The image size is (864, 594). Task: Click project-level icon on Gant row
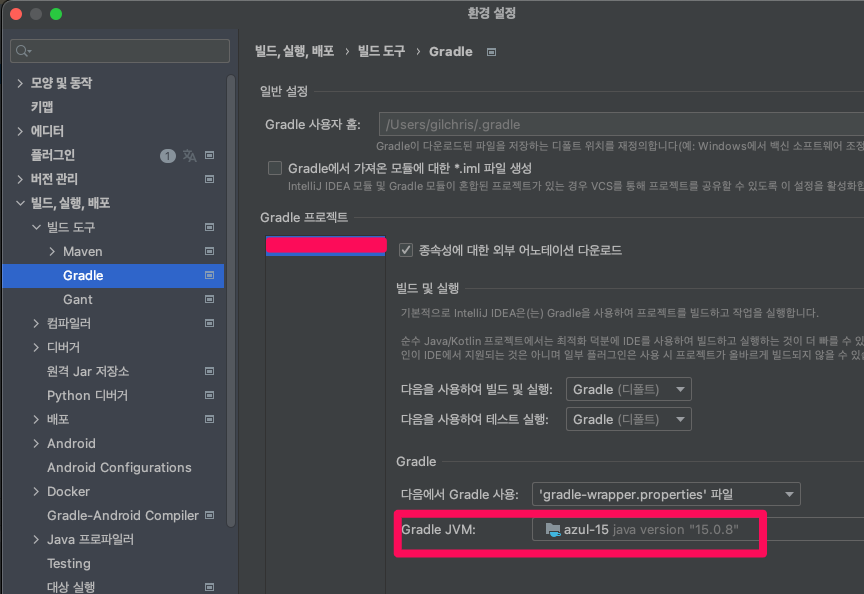click(x=209, y=299)
